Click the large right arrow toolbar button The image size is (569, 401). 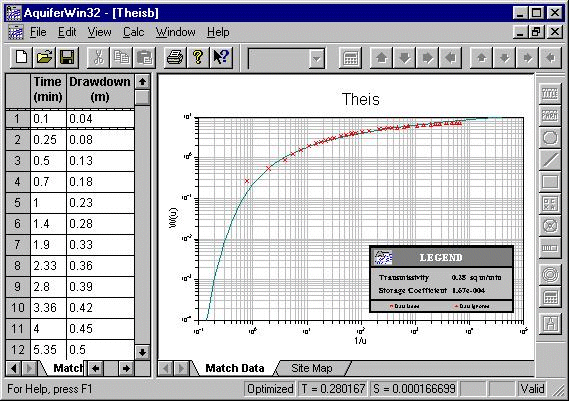427,57
